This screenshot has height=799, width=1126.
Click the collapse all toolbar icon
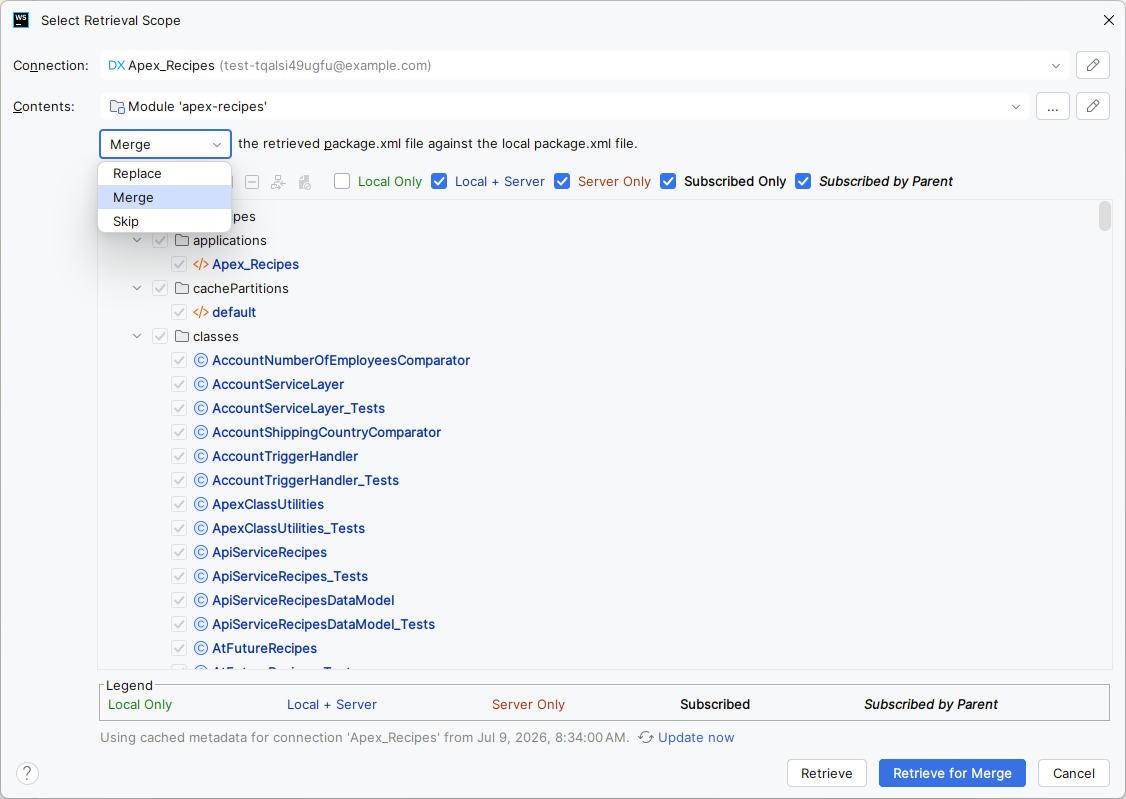pos(252,182)
